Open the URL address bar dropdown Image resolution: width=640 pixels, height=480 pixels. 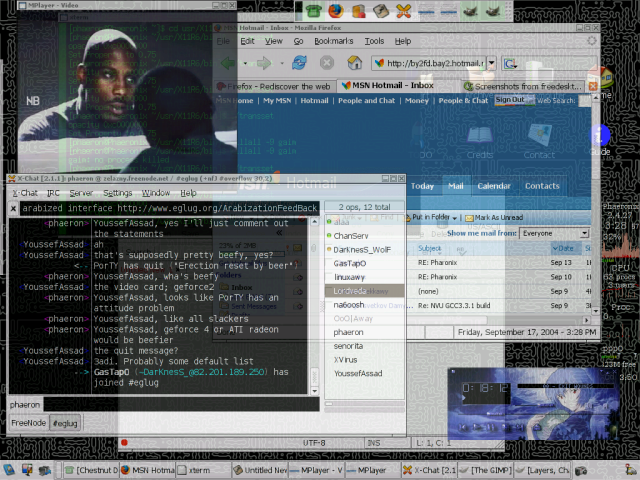pyautogui.click(x=490, y=63)
